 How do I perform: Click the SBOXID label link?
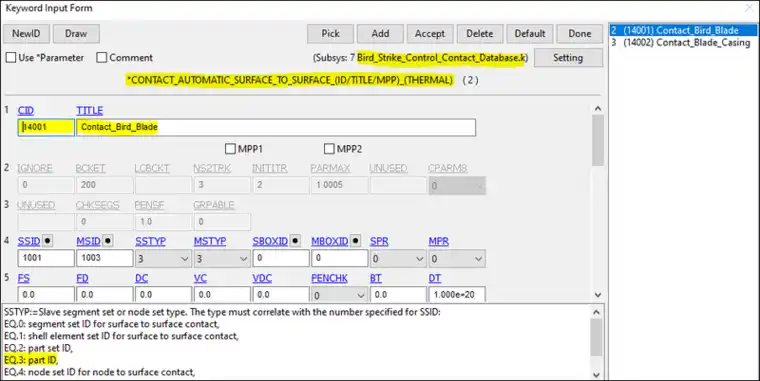click(x=270, y=241)
